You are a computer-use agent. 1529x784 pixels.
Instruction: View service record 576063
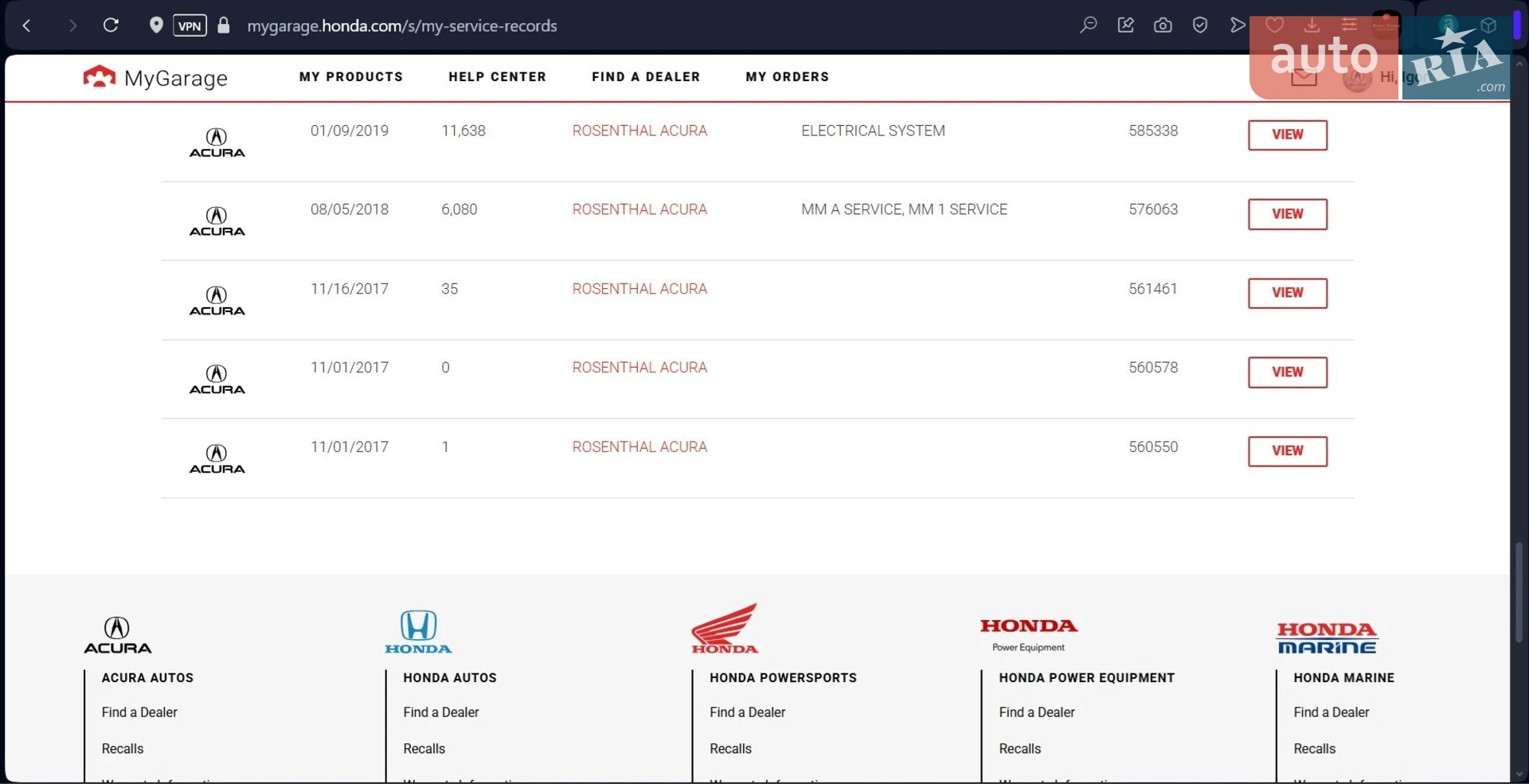pyautogui.click(x=1287, y=214)
